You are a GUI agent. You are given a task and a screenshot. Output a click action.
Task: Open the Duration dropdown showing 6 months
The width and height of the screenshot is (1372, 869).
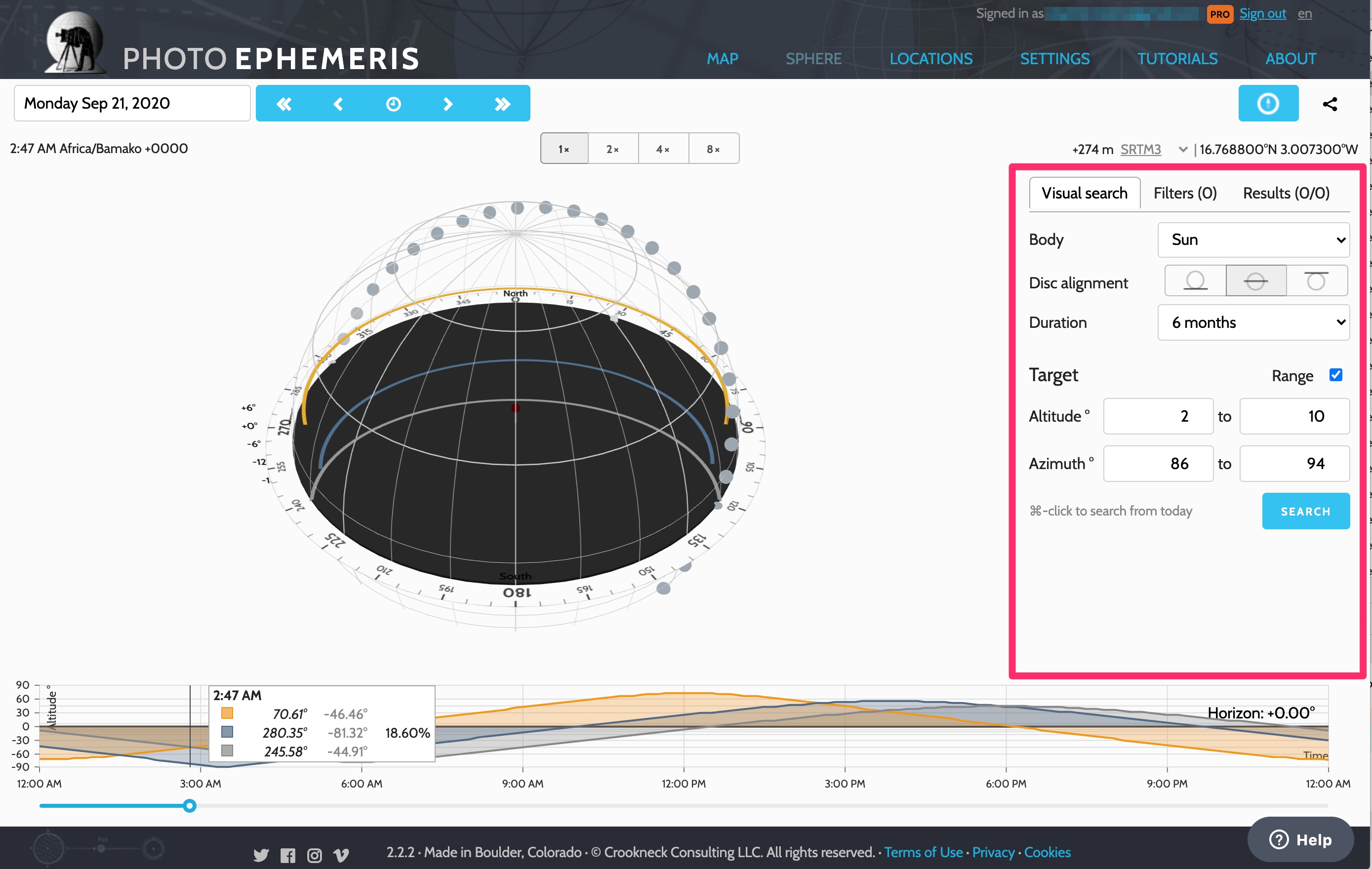tap(1253, 322)
